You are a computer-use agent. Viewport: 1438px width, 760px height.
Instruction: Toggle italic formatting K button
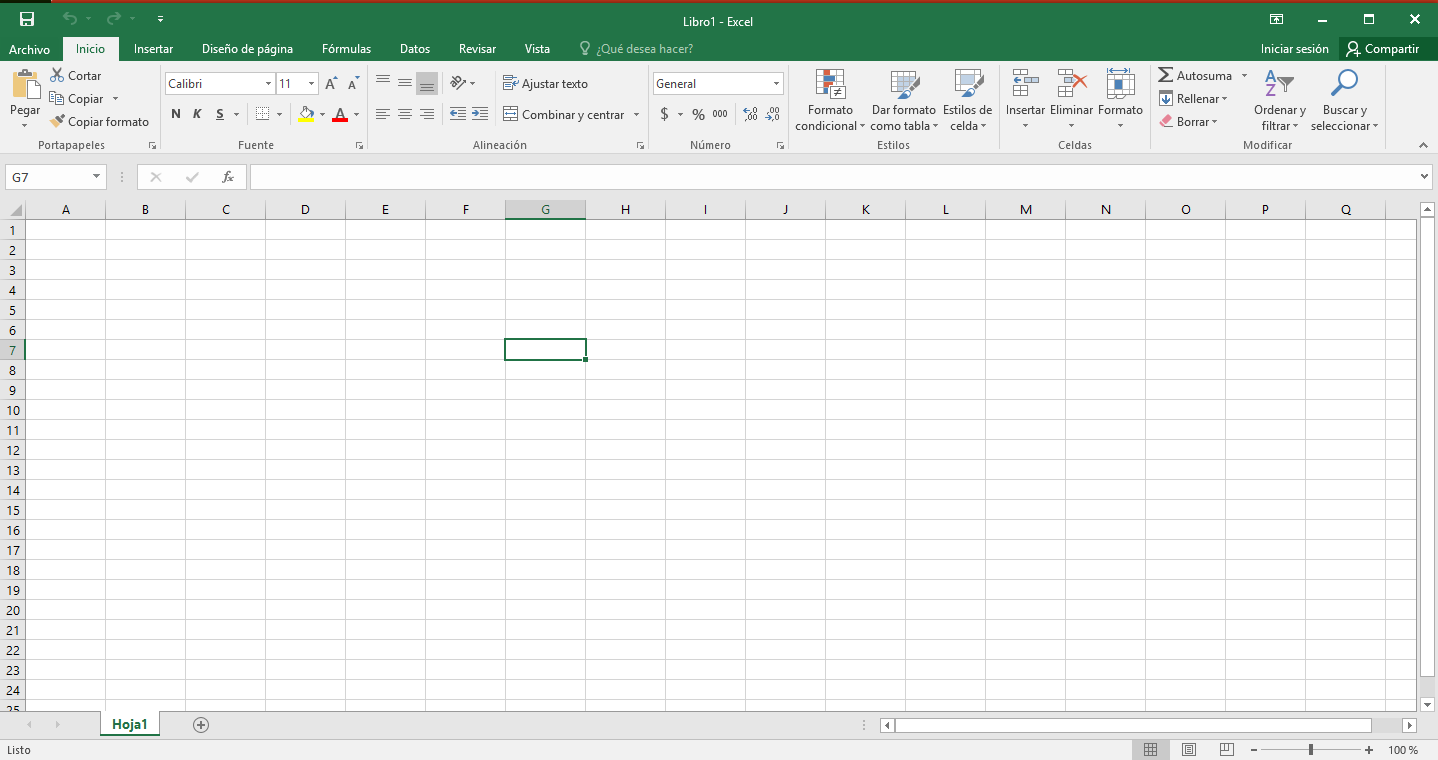[x=197, y=114]
